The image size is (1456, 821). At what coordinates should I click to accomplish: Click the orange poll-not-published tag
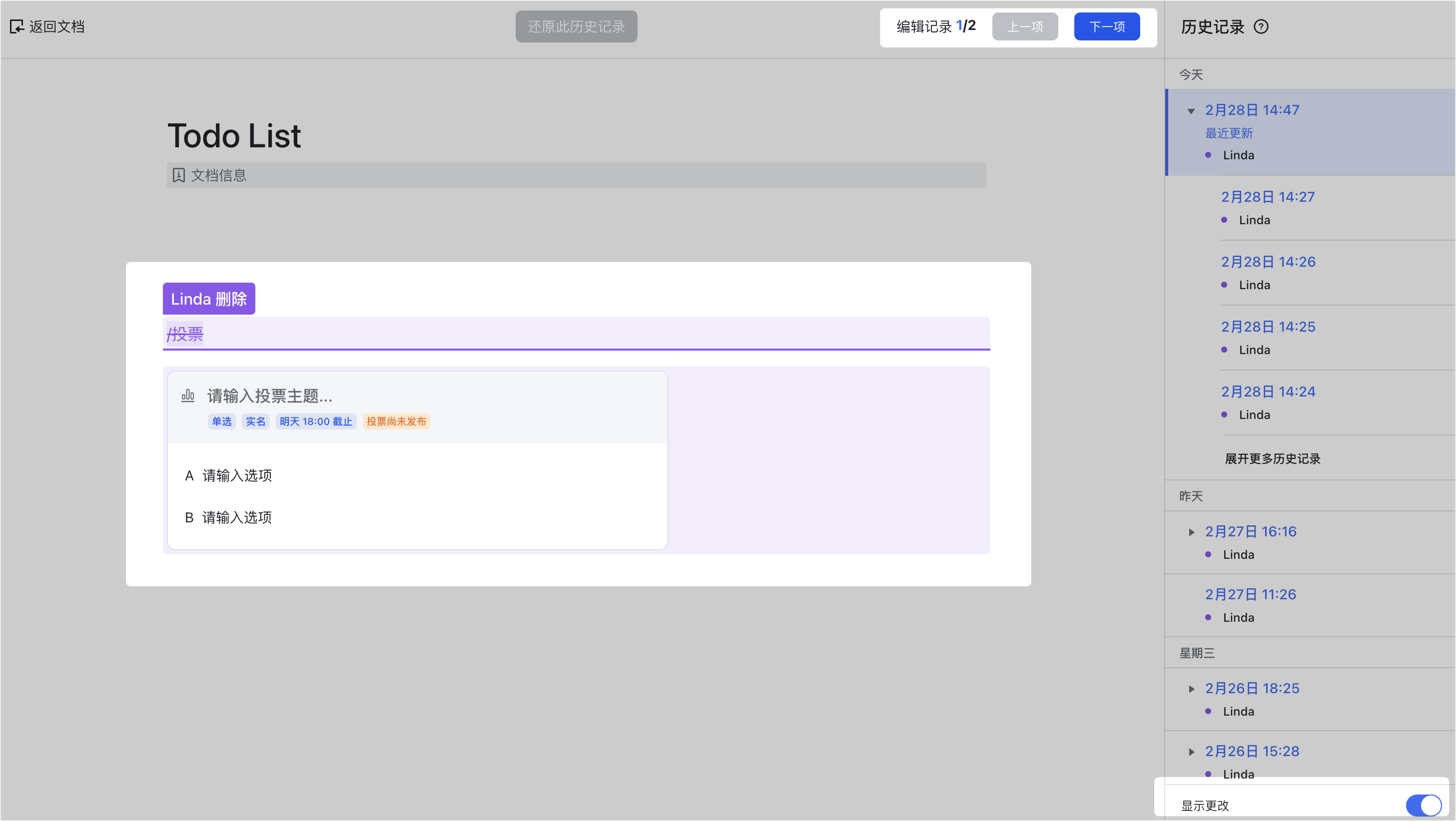(396, 421)
